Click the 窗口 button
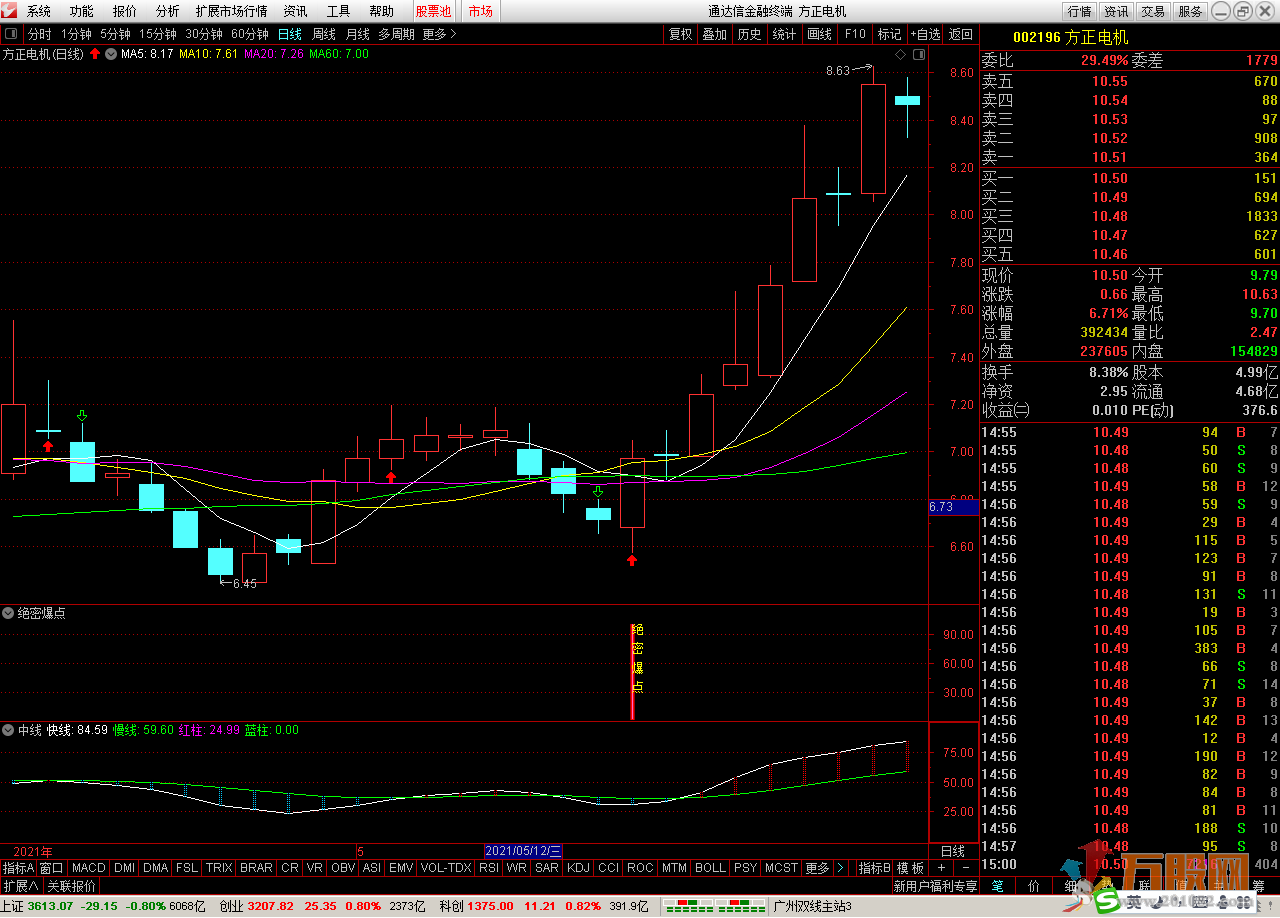The height and width of the screenshot is (918, 1280). click(x=52, y=868)
